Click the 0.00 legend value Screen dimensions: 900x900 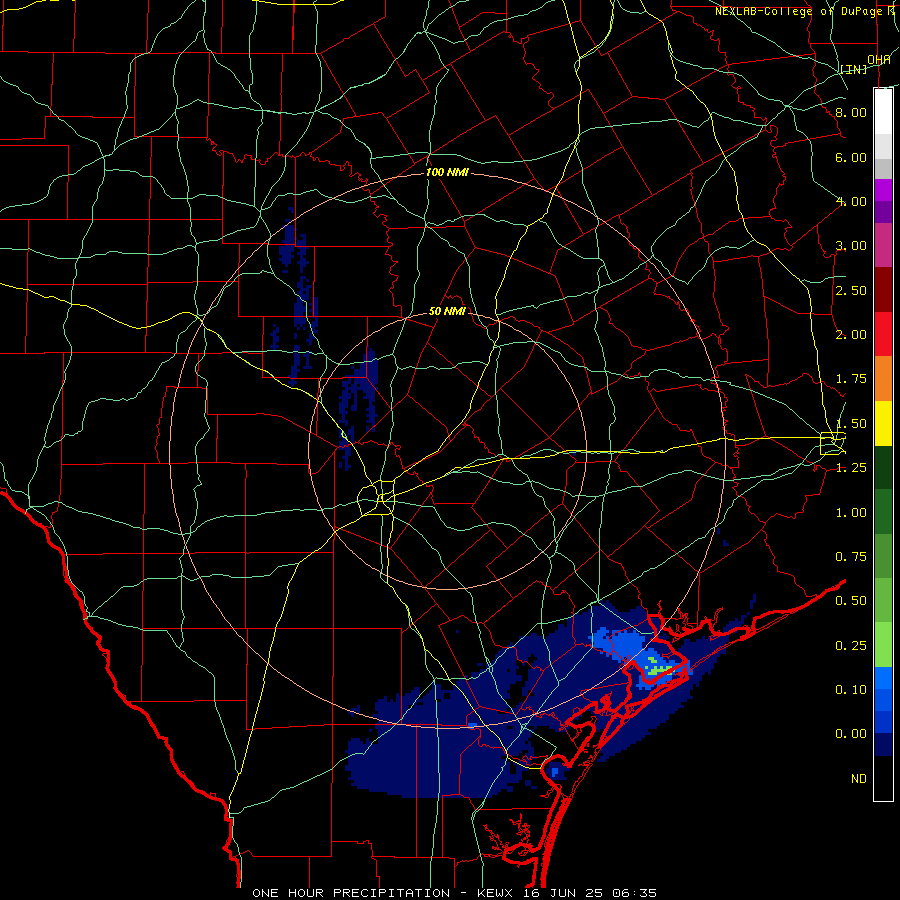click(851, 734)
